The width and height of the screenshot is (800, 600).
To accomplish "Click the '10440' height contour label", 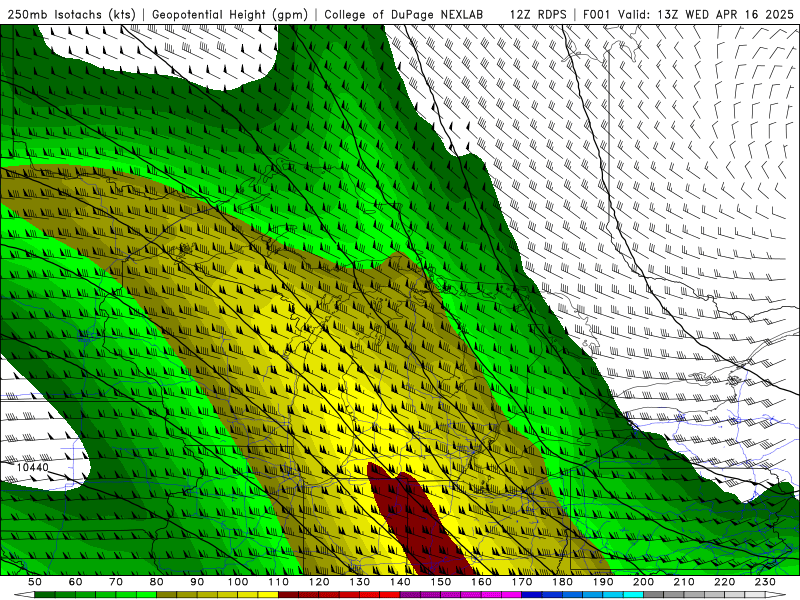I will (33, 467).
